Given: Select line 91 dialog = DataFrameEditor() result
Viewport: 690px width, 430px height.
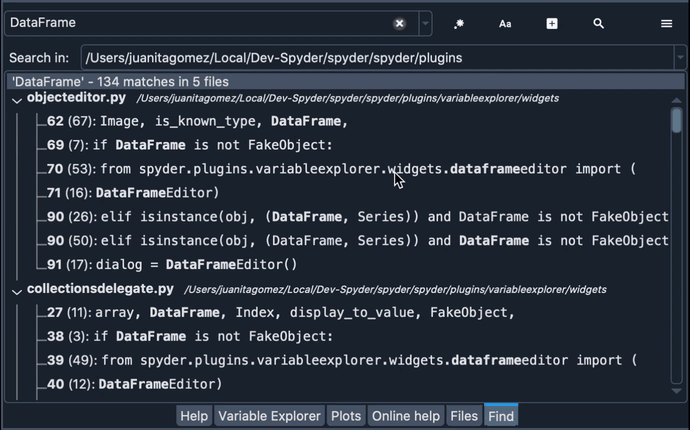Looking at the screenshot, I should (x=180, y=264).
